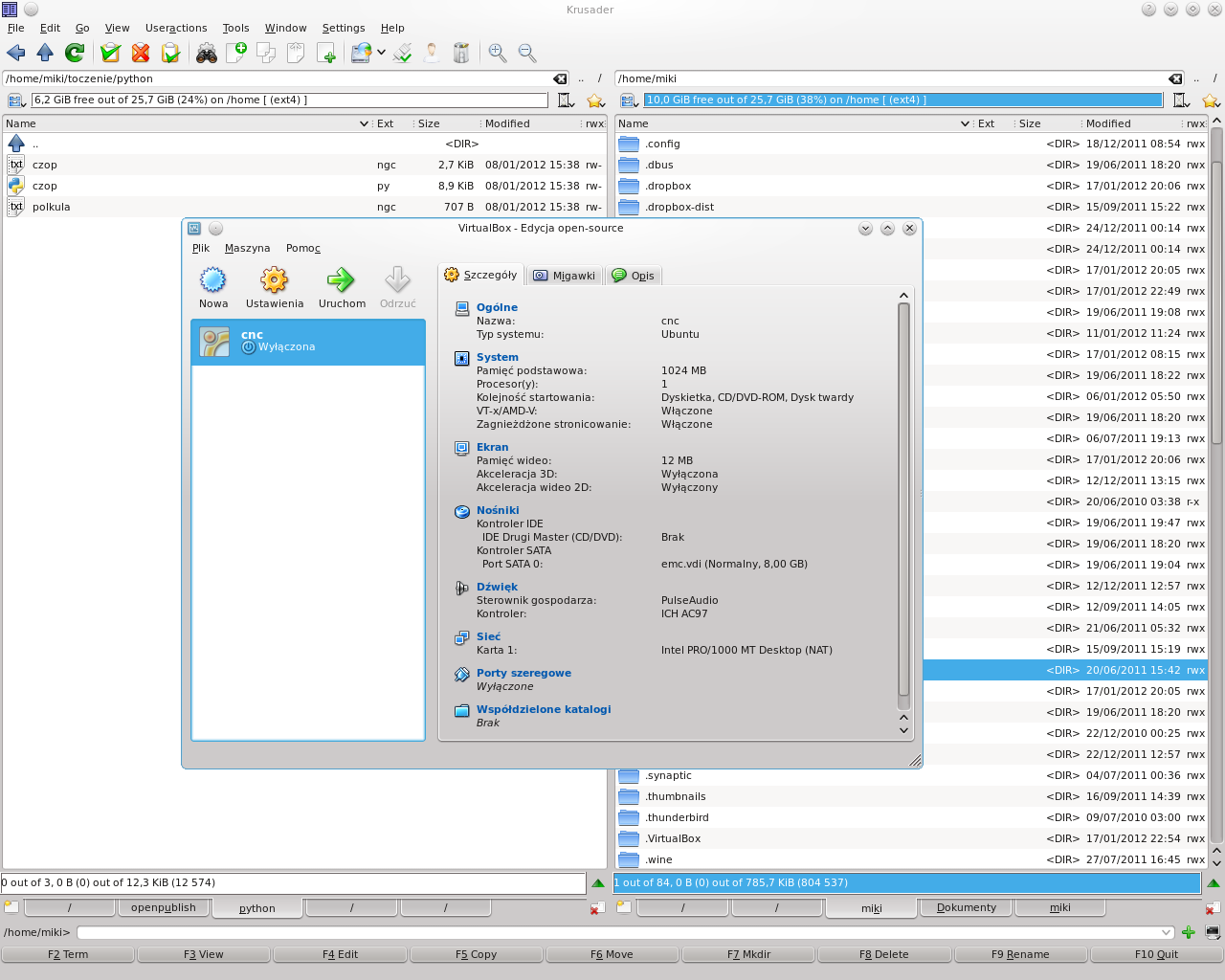Viewport: 1225px width, 980px height.
Task: Create a new VM with Nowa
Action: 213,288
